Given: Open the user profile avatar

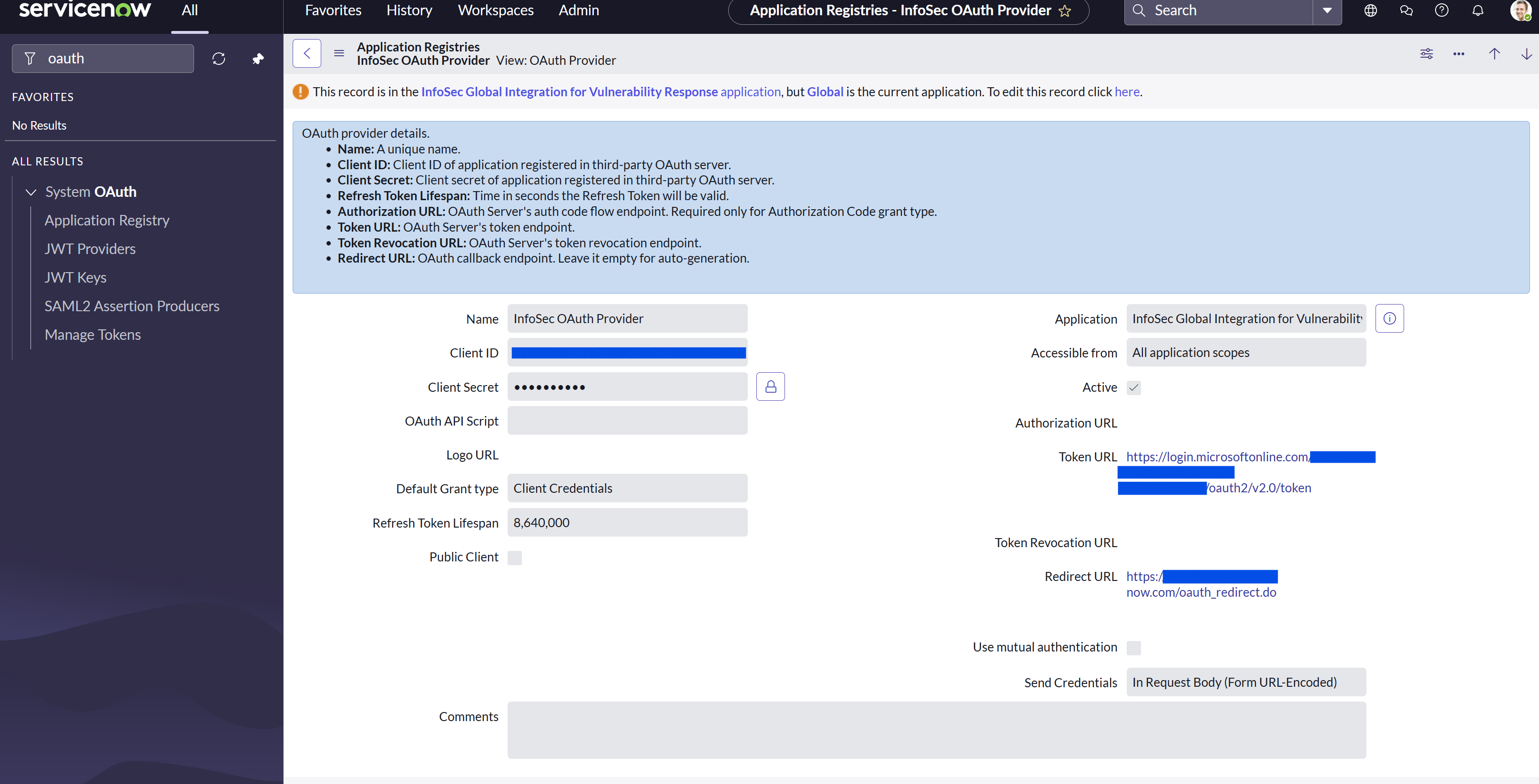Looking at the screenshot, I should tap(1520, 10).
